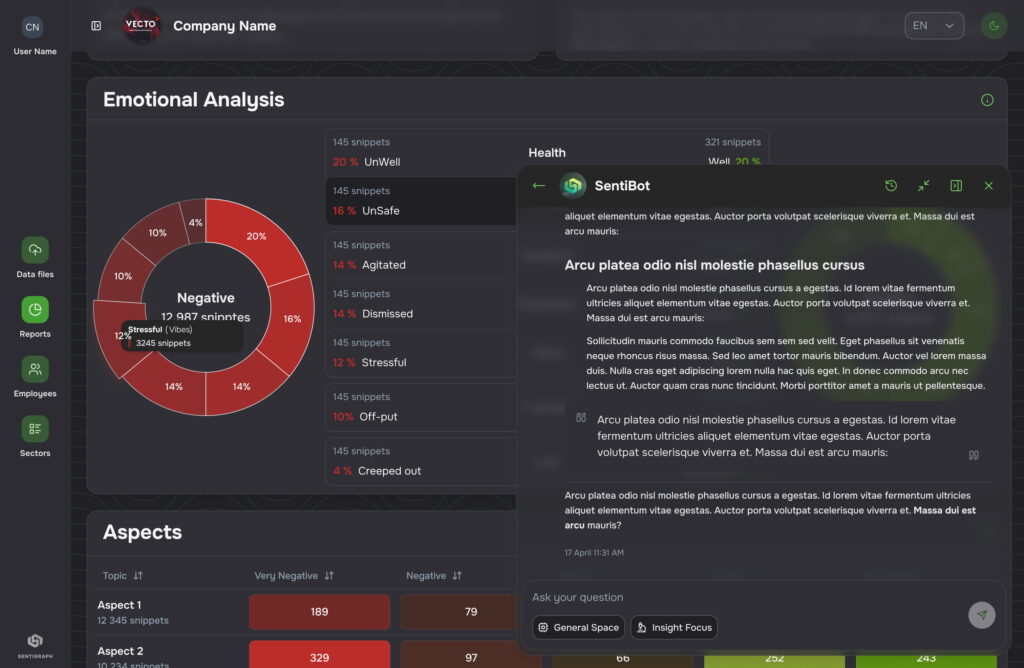Image resolution: width=1024 pixels, height=668 pixels.
Task: Open the EN language dropdown
Action: click(x=933, y=26)
